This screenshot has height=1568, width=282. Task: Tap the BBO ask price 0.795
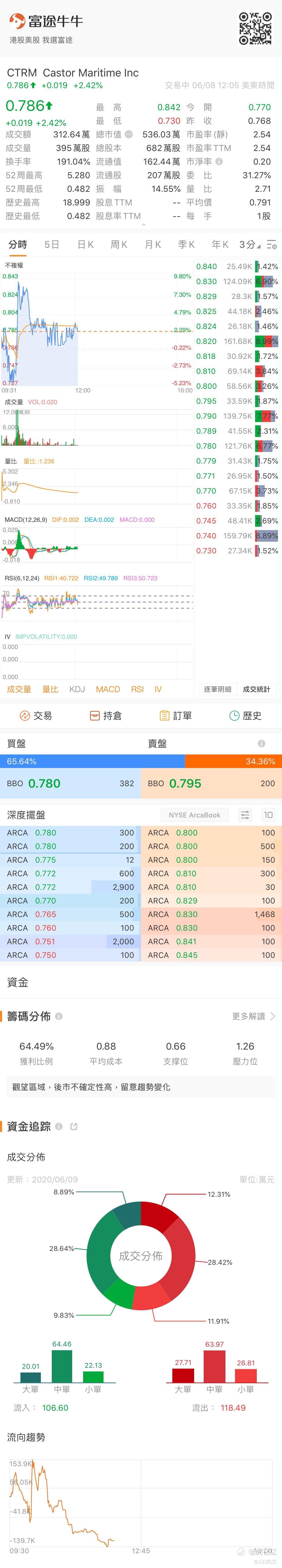(185, 783)
